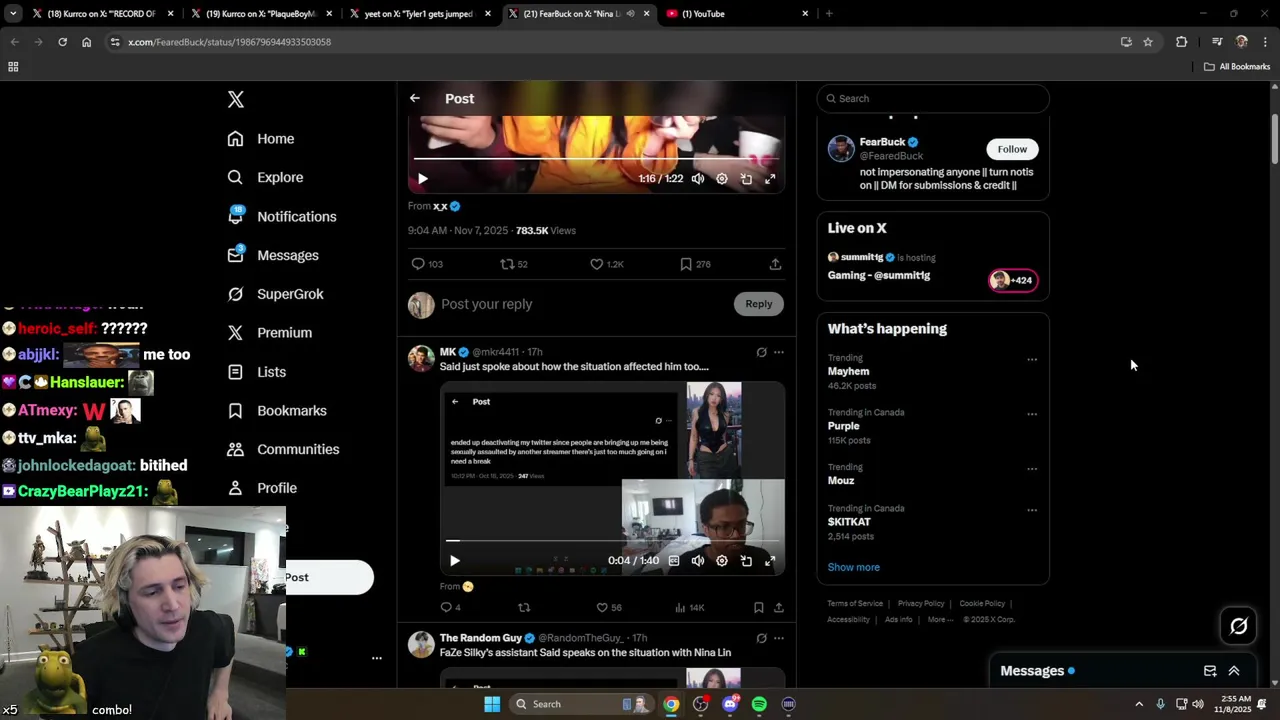Viewport: 1280px width, 720px height.
Task: Open Messages in X sidebar
Action: 273,255
